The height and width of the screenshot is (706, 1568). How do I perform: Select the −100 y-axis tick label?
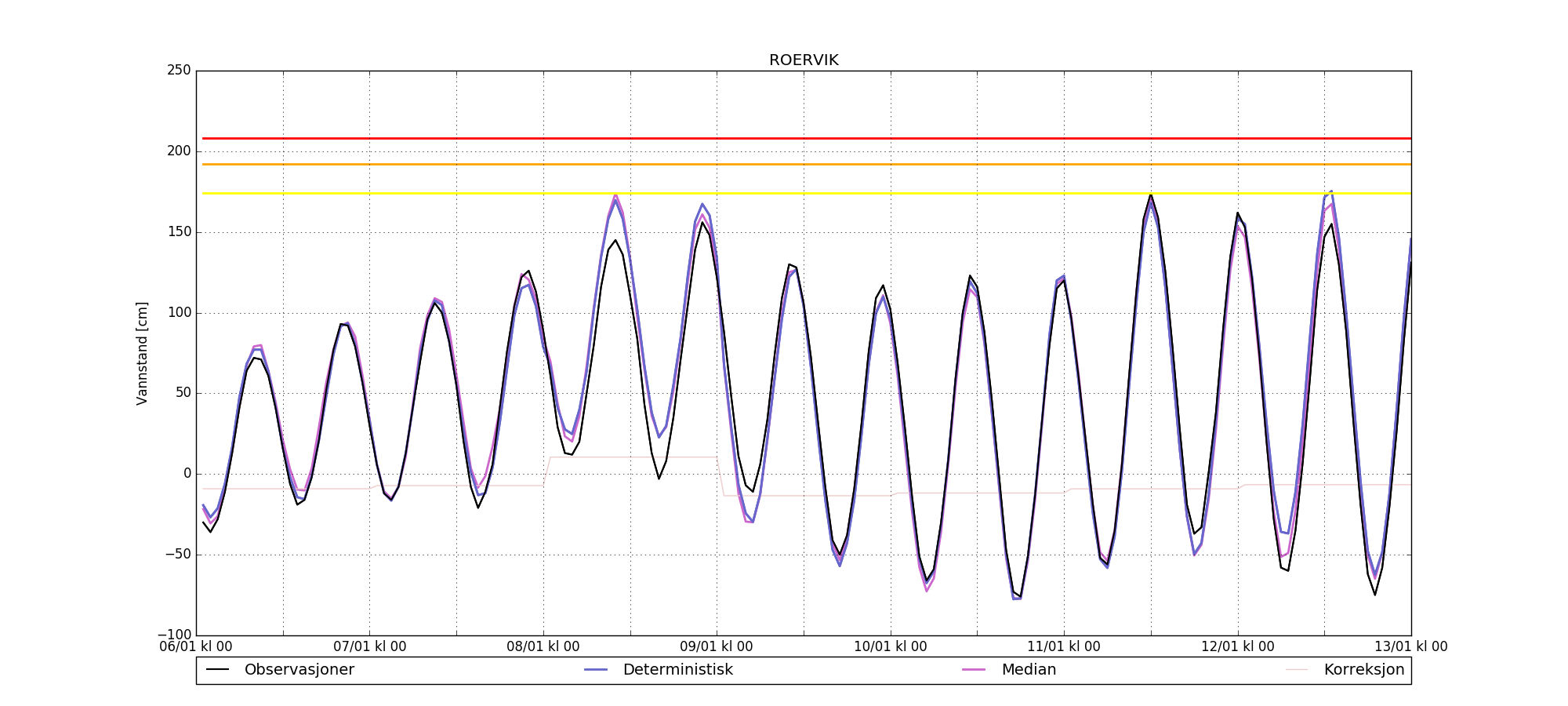[174, 635]
